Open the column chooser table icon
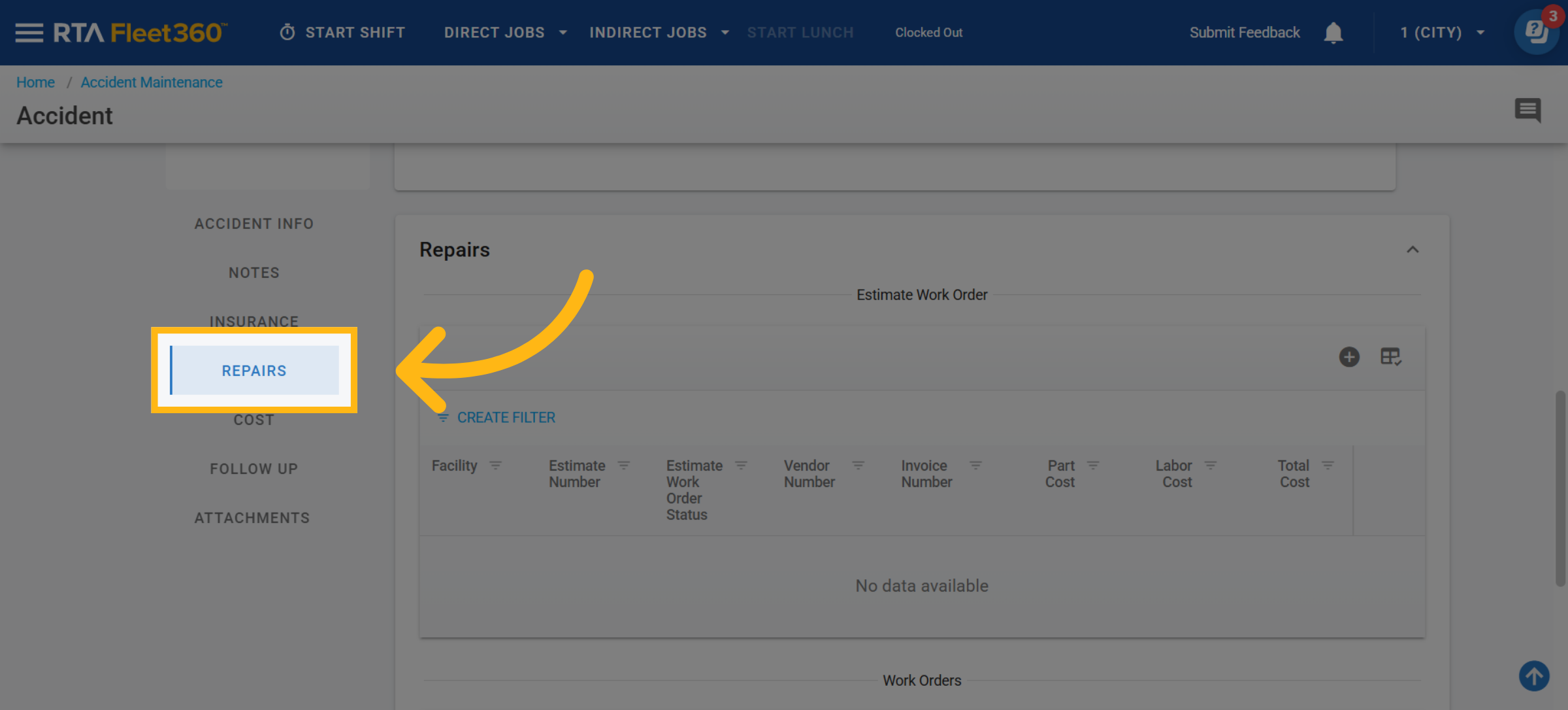1568x710 pixels. tap(1390, 357)
